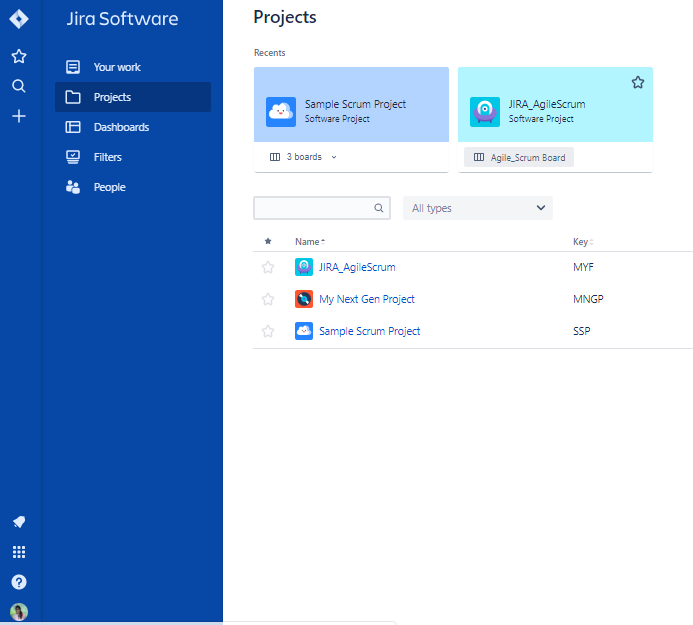
Task: Click the Projects folder icon
Action: pos(73,97)
